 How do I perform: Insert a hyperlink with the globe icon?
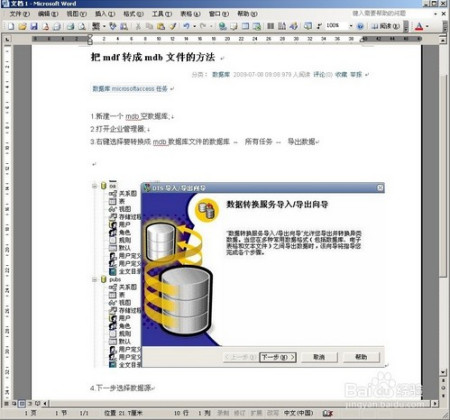(222, 26)
